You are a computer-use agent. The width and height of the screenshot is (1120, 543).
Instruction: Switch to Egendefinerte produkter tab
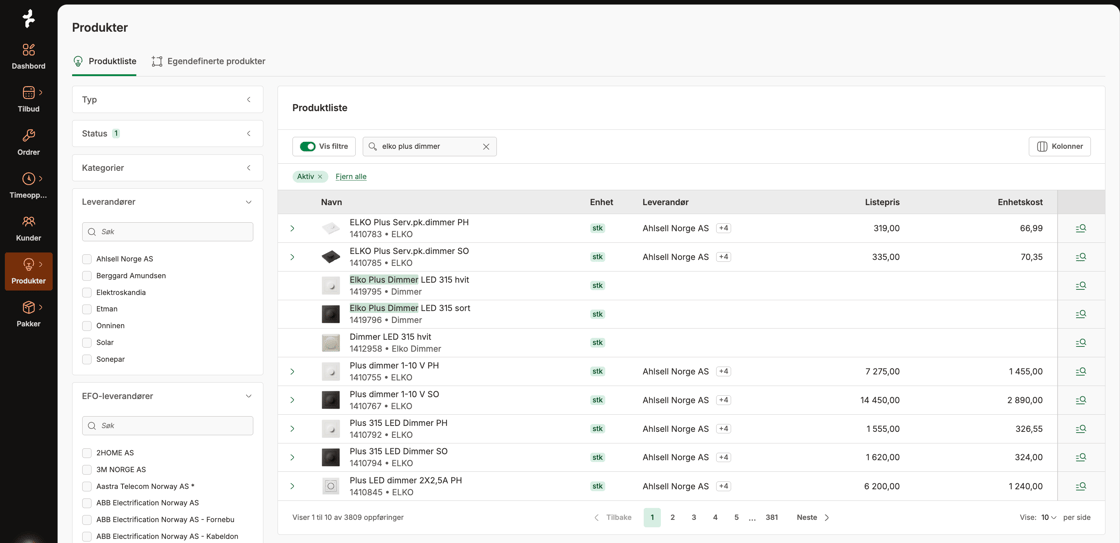(209, 61)
